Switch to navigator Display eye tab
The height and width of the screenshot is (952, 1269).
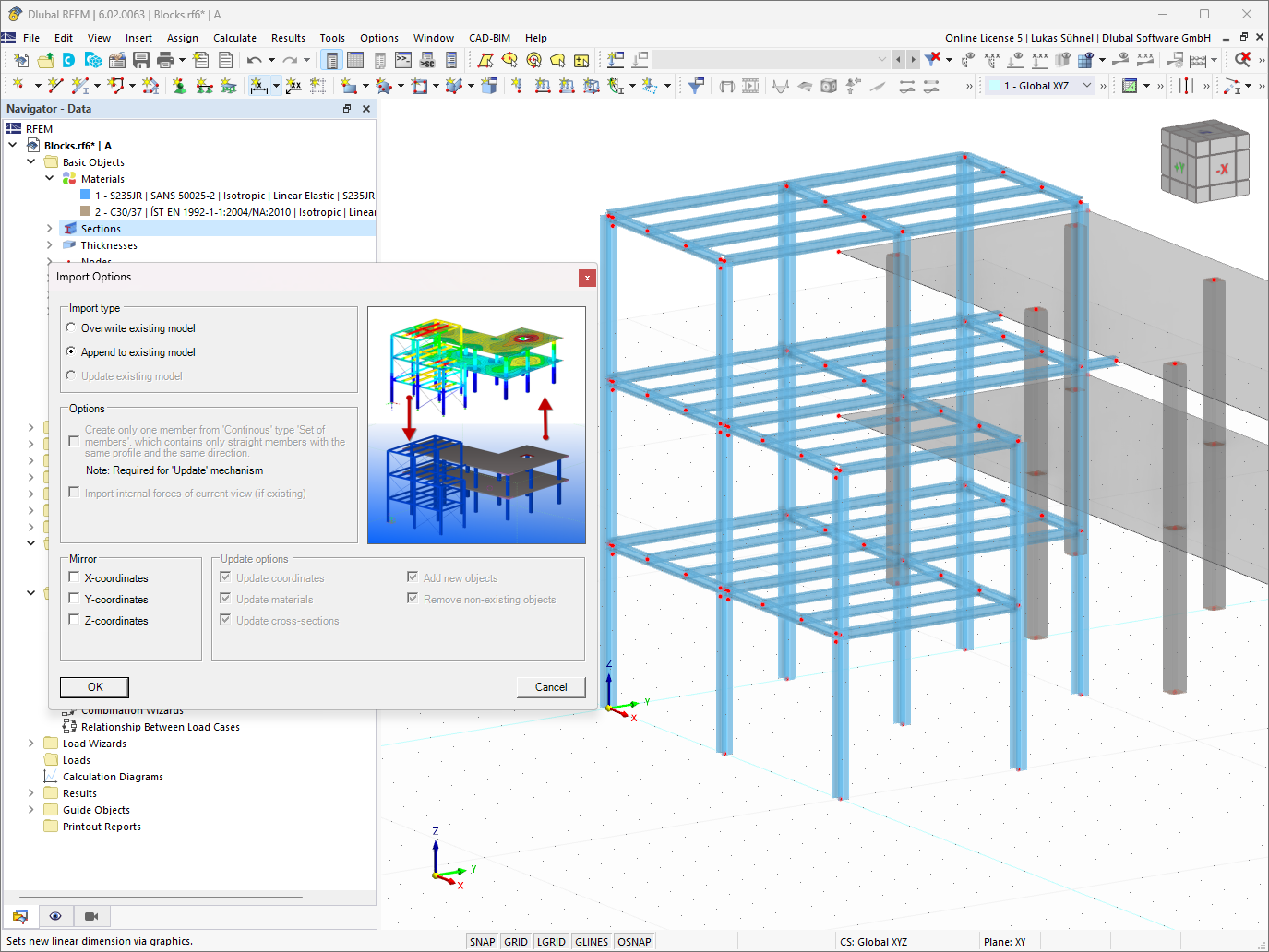coord(55,916)
